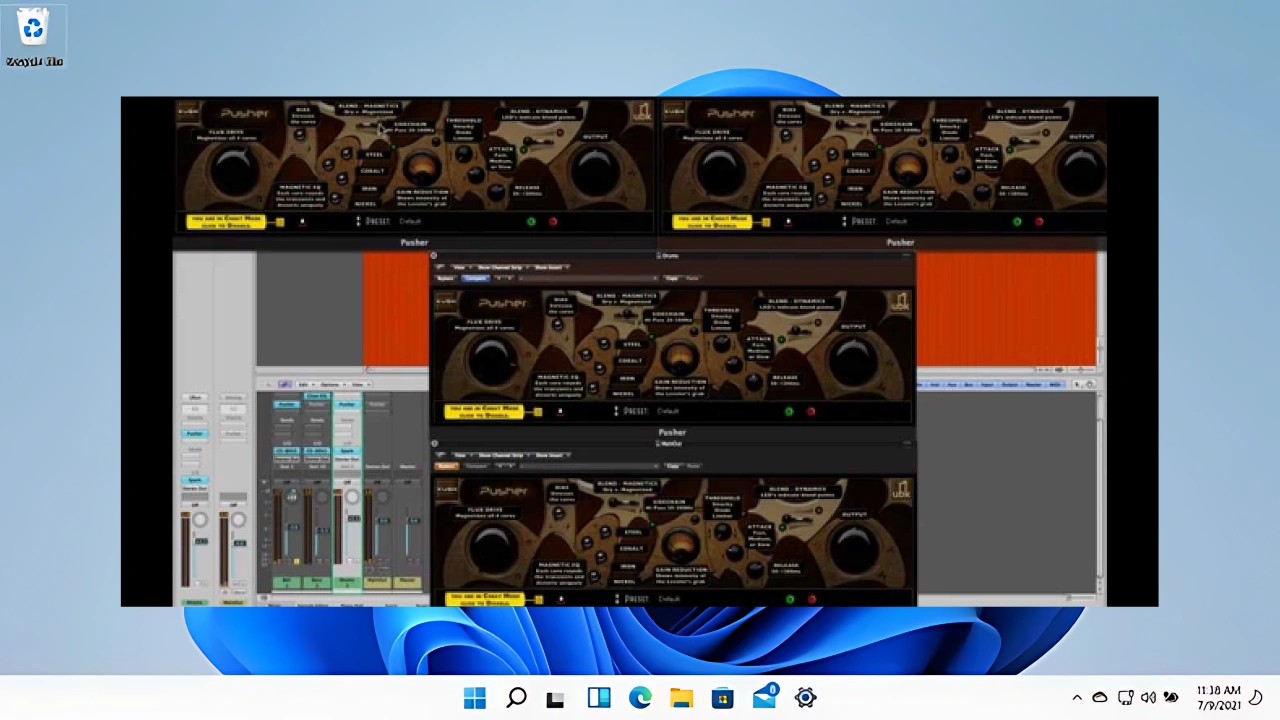The image size is (1280, 720).
Task: Click Threshold knob in top-left Pusher
Action: 463,153
